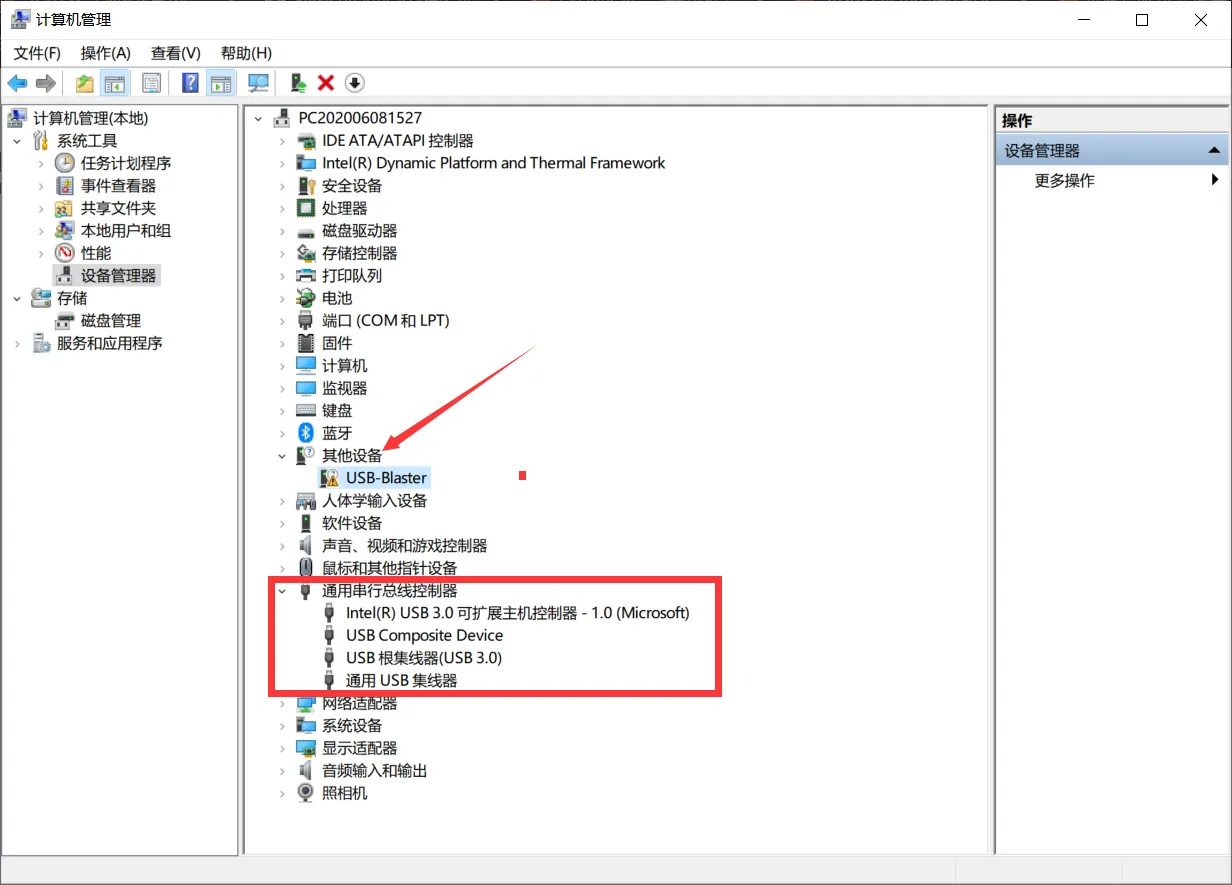Open the 文件(F) menu

(37, 53)
